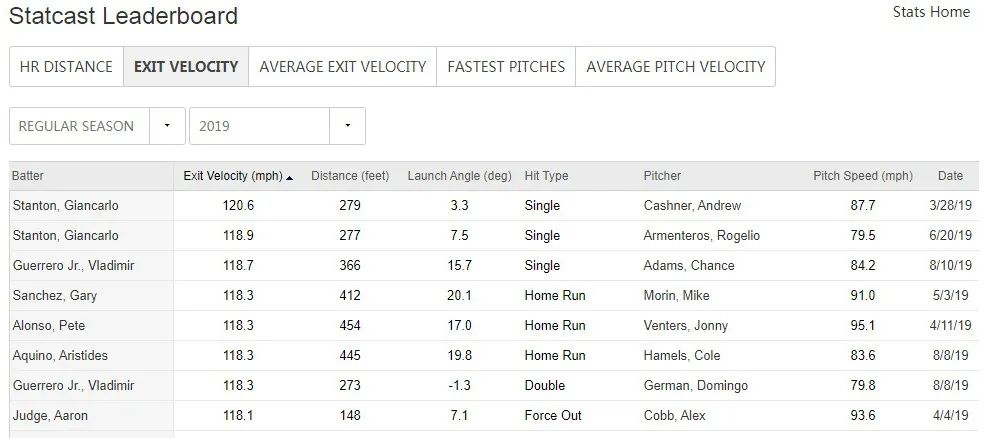Sort by the Pitcher column header

click(662, 176)
